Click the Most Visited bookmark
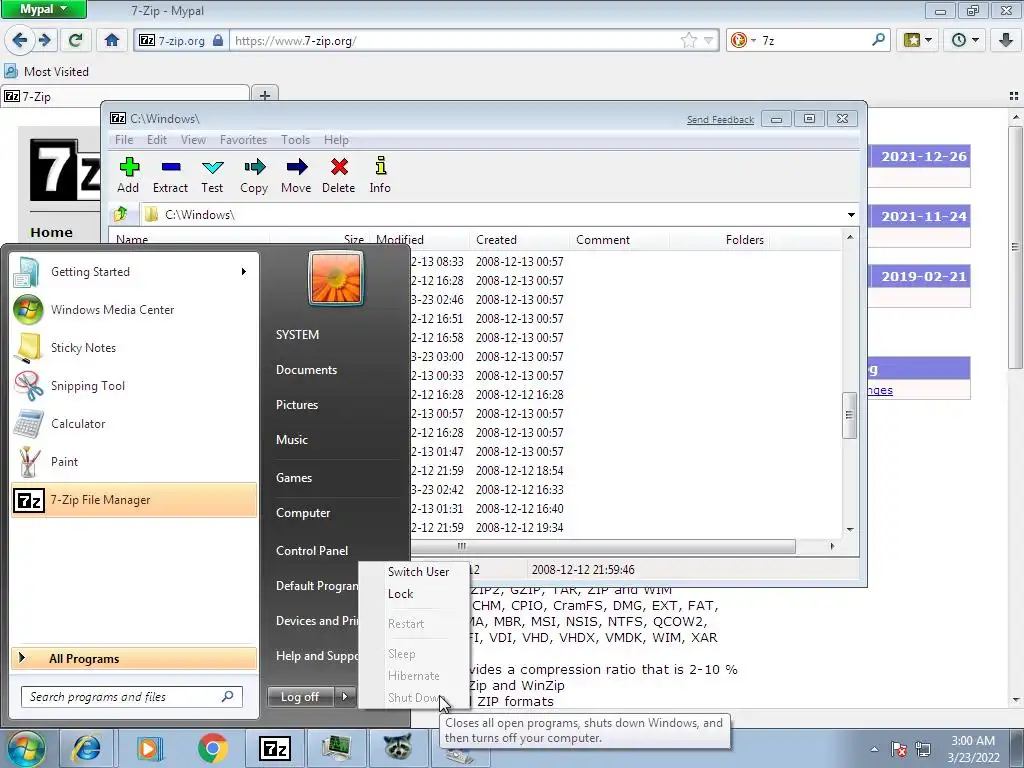This screenshot has width=1024, height=768. pyautogui.click(x=46, y=72)
